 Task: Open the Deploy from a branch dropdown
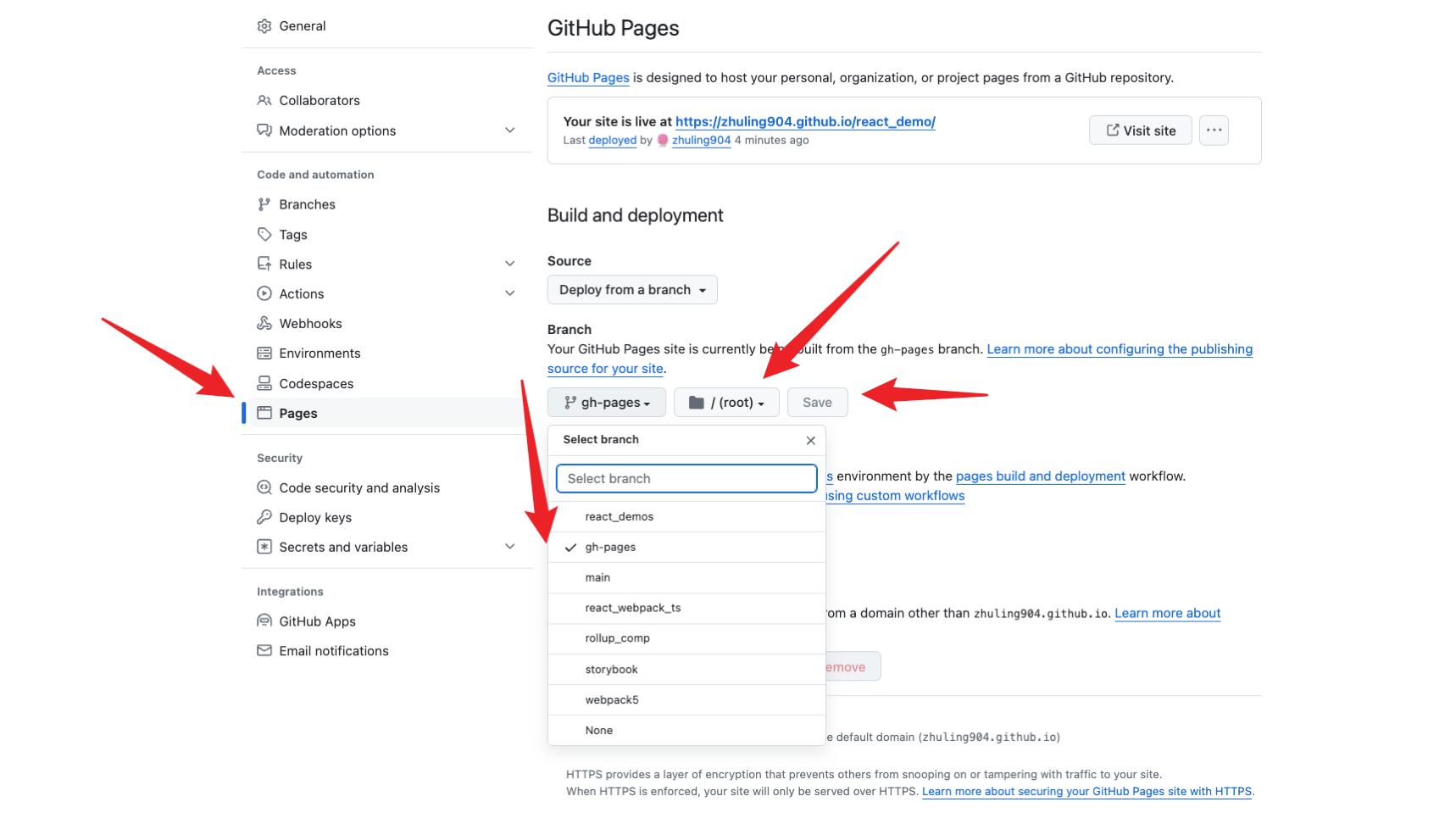[632, 290]
